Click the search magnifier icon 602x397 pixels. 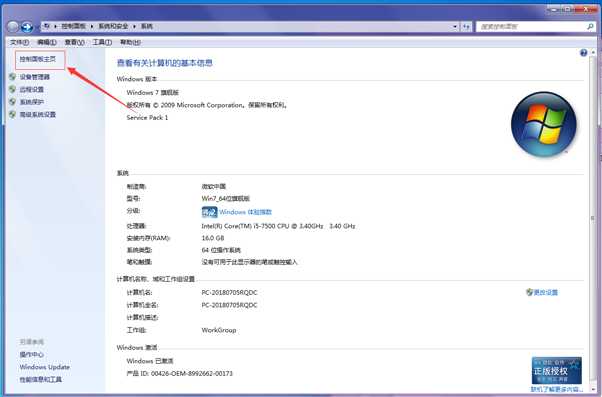click(590, 26)
